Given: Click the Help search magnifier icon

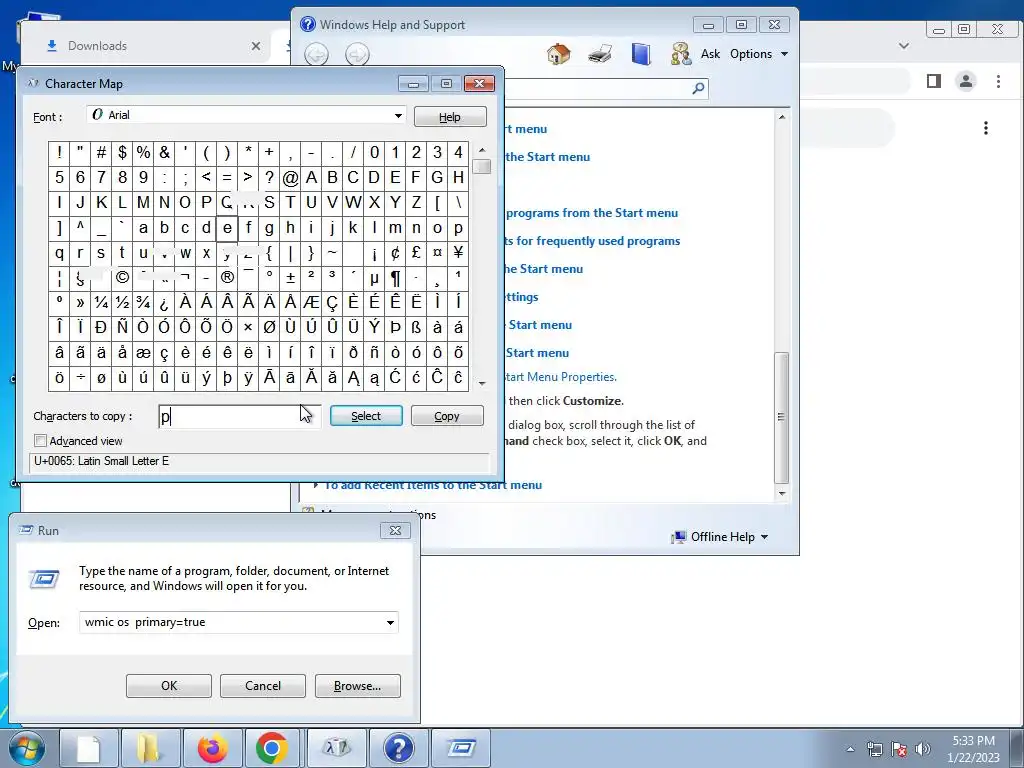Looking at the screenshot, I should (x=698, y=88).
